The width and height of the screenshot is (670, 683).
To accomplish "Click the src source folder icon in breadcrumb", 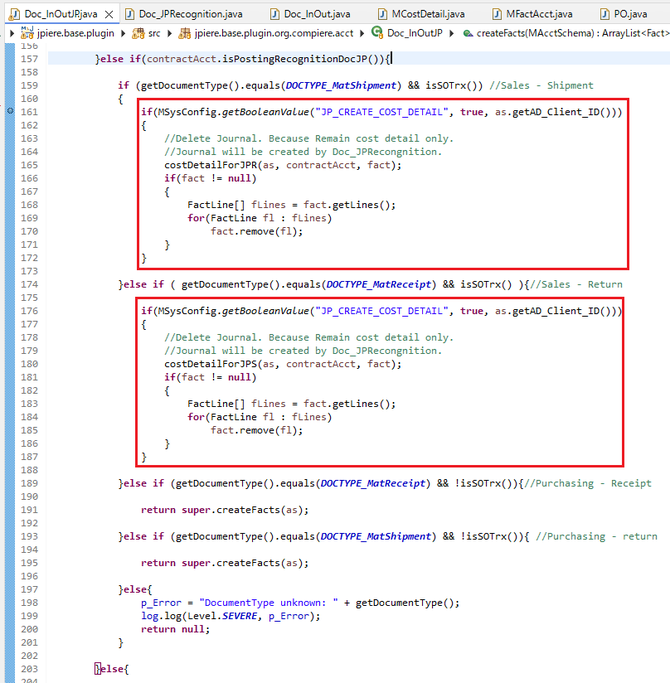I will 138,33.
